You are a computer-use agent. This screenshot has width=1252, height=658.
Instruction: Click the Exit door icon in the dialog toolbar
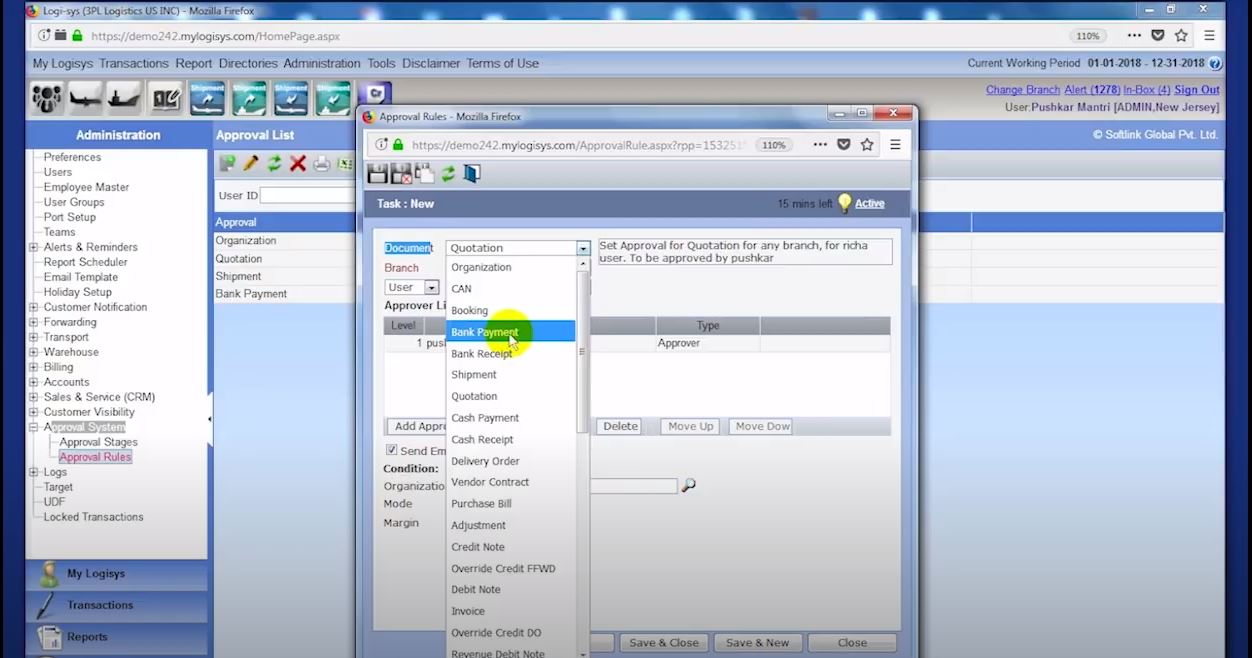tap(472, 172)
